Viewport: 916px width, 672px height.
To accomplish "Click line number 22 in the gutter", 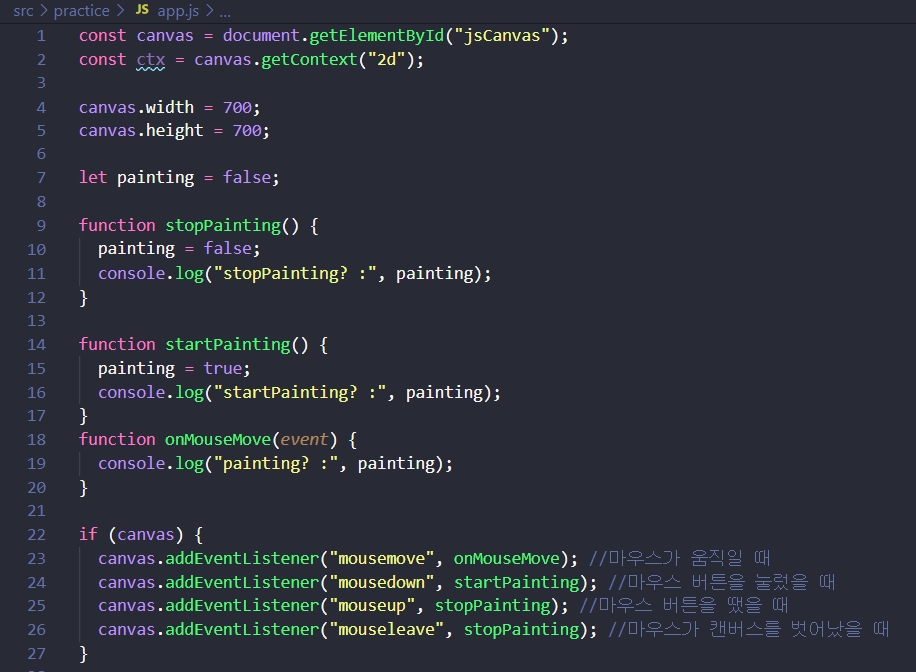I will click(x=36, y=534).
